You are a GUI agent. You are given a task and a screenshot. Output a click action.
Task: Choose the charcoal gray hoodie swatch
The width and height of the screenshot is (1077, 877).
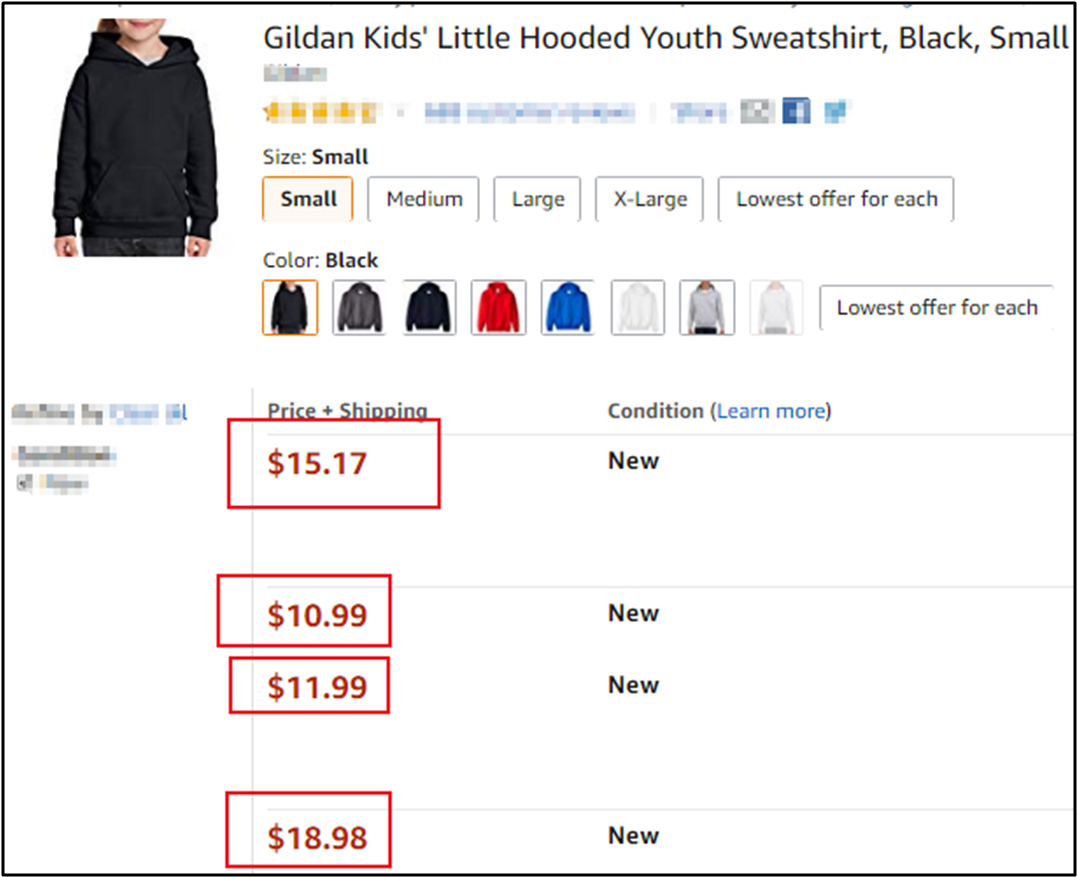coord(359,307)
